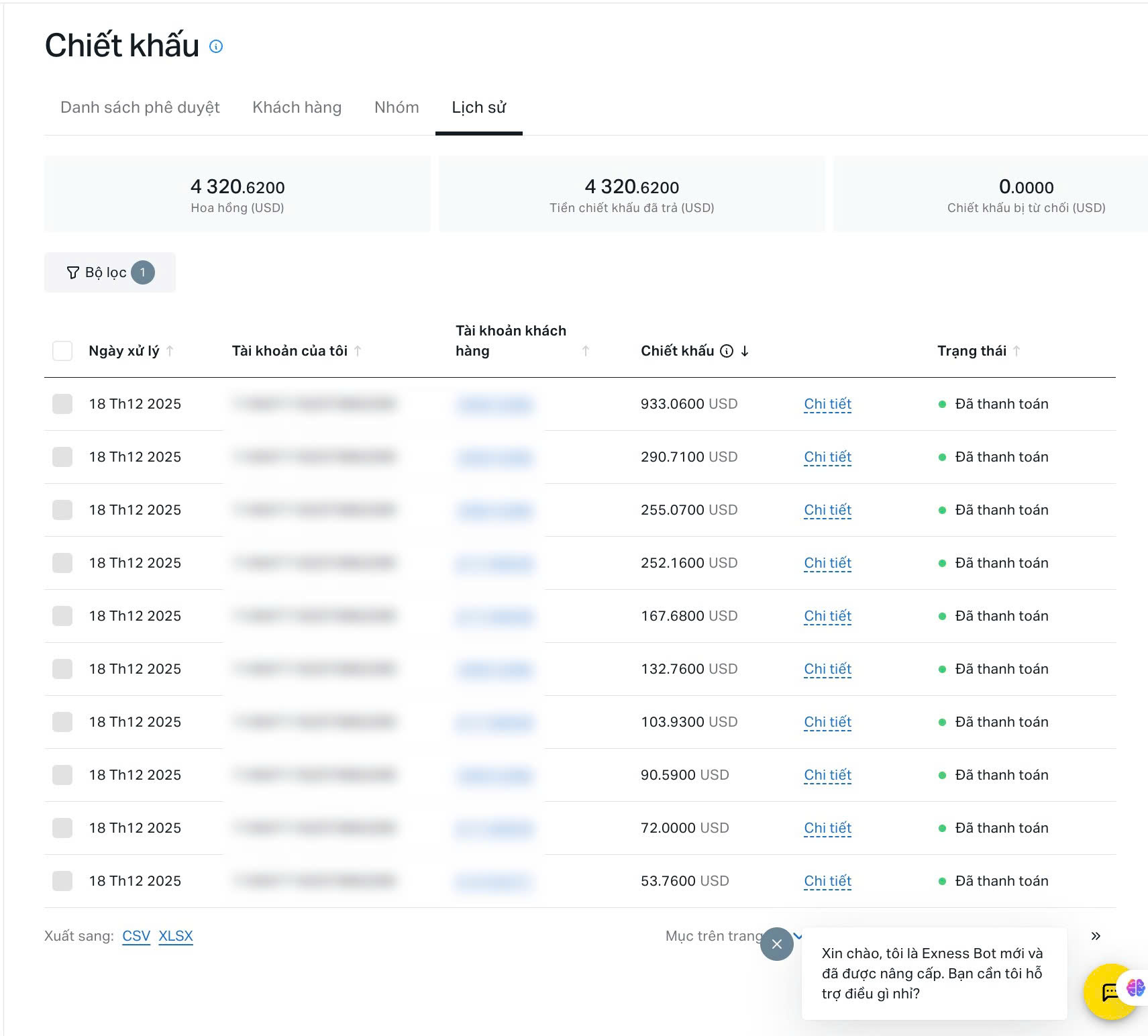
Task: Tick the checkbox for the 933.0600 USD row
Action: pos(62,404)
